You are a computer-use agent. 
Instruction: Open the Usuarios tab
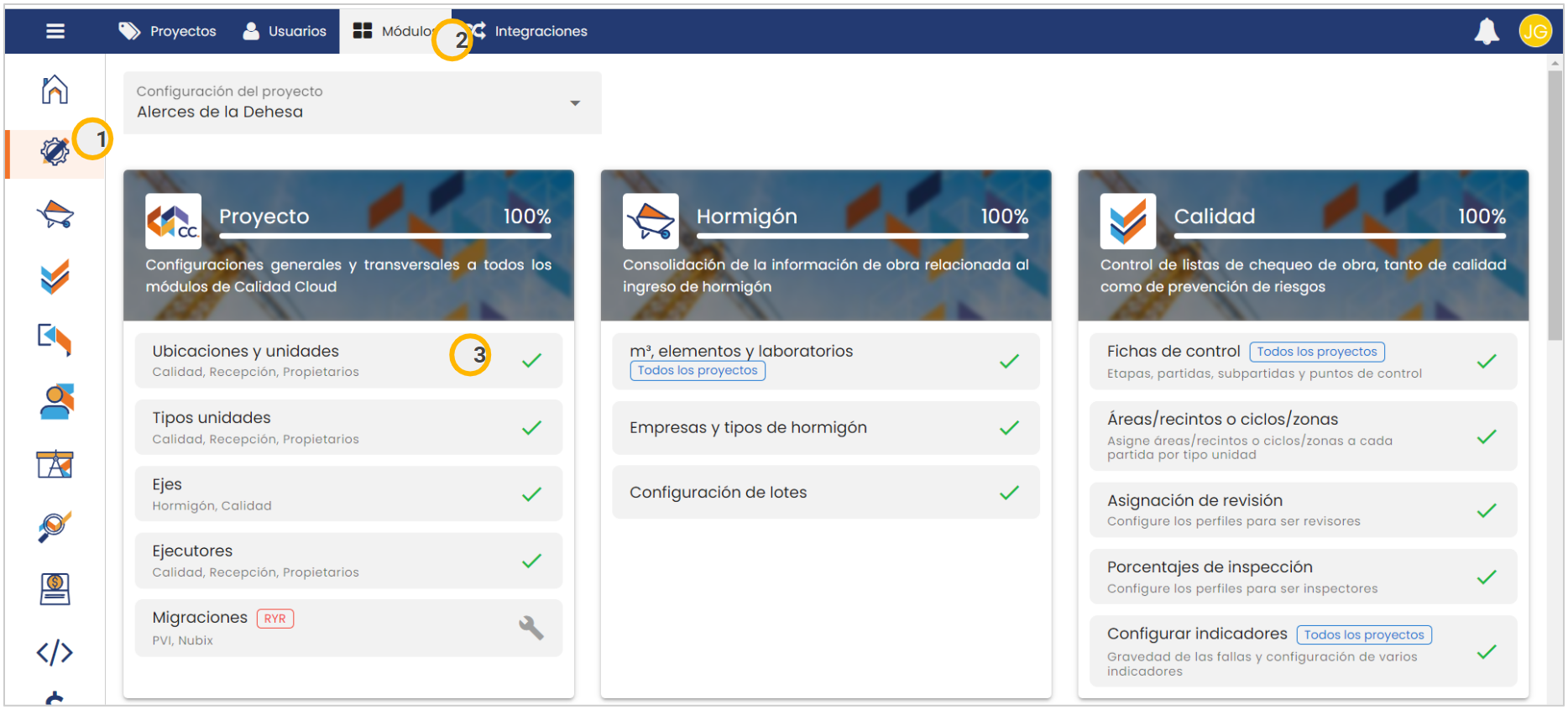285,31
